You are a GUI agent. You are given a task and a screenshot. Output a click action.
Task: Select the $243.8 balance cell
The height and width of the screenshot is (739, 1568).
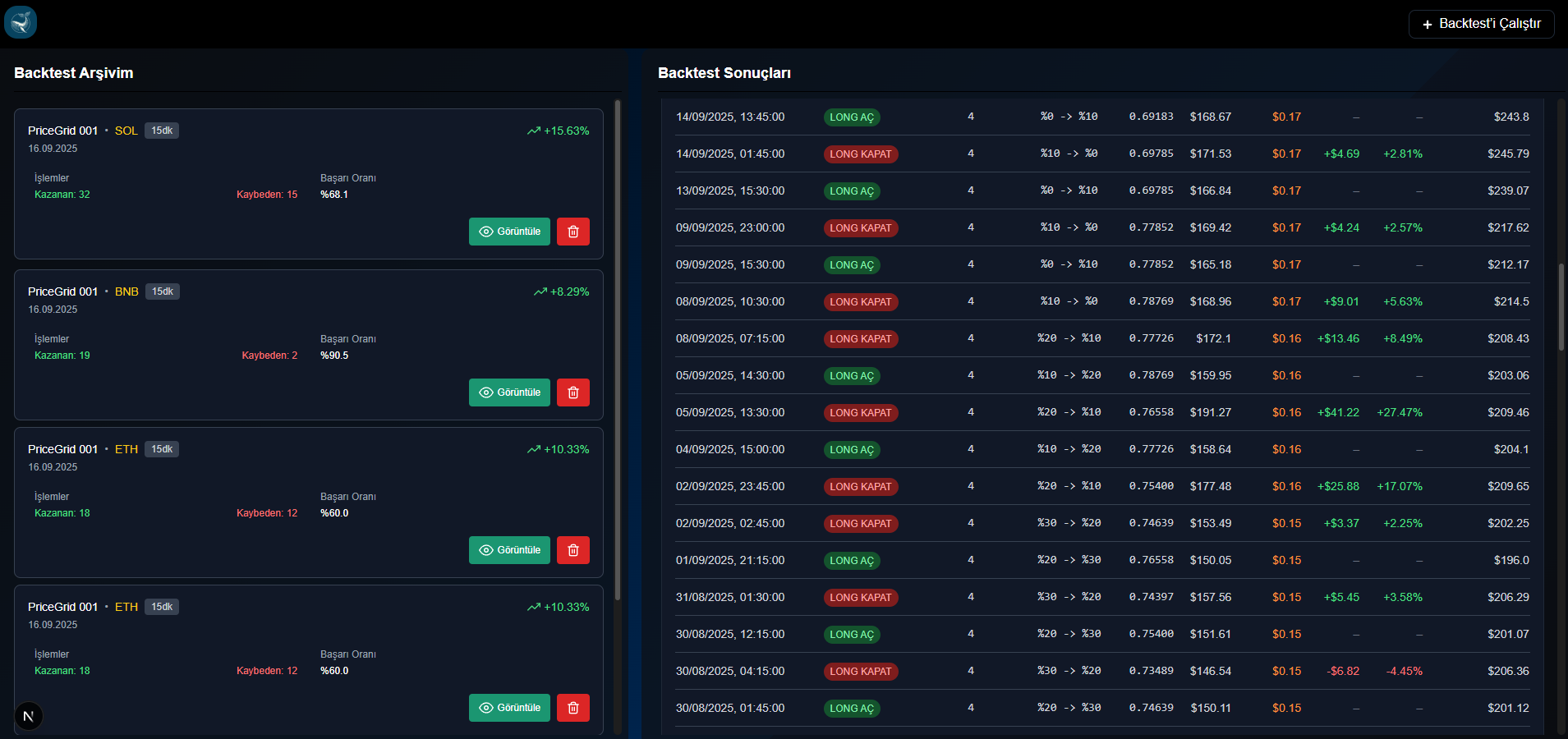[1511, 117]
